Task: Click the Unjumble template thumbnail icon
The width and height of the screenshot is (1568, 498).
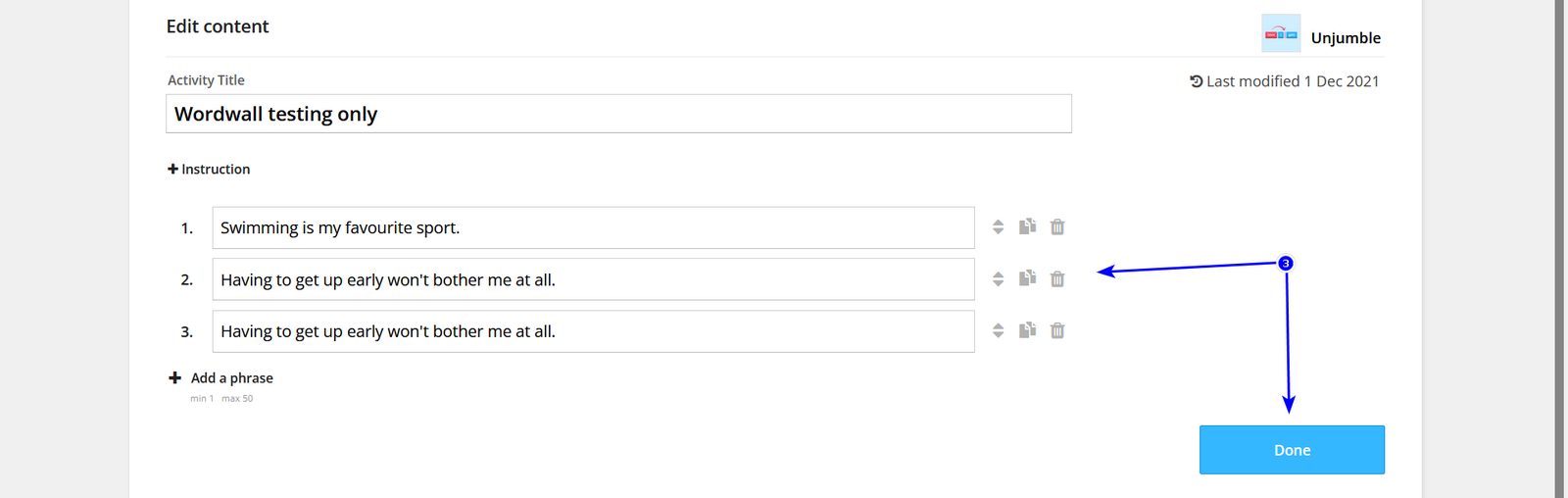Action: click(1281, 33)
